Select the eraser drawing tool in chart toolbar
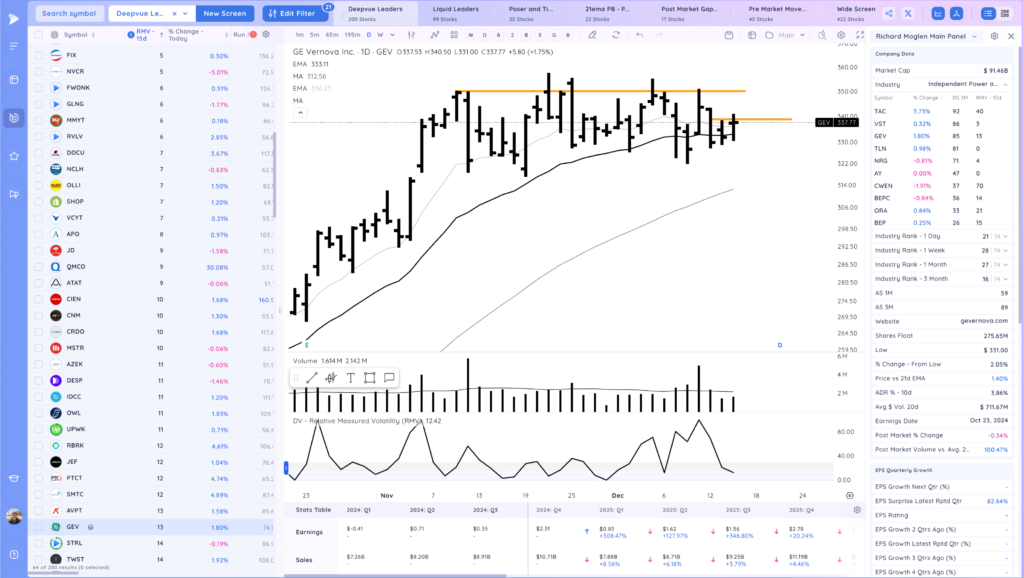This screenshot has width=1024, height=578. pyautogui.click(x=592, y=35)
